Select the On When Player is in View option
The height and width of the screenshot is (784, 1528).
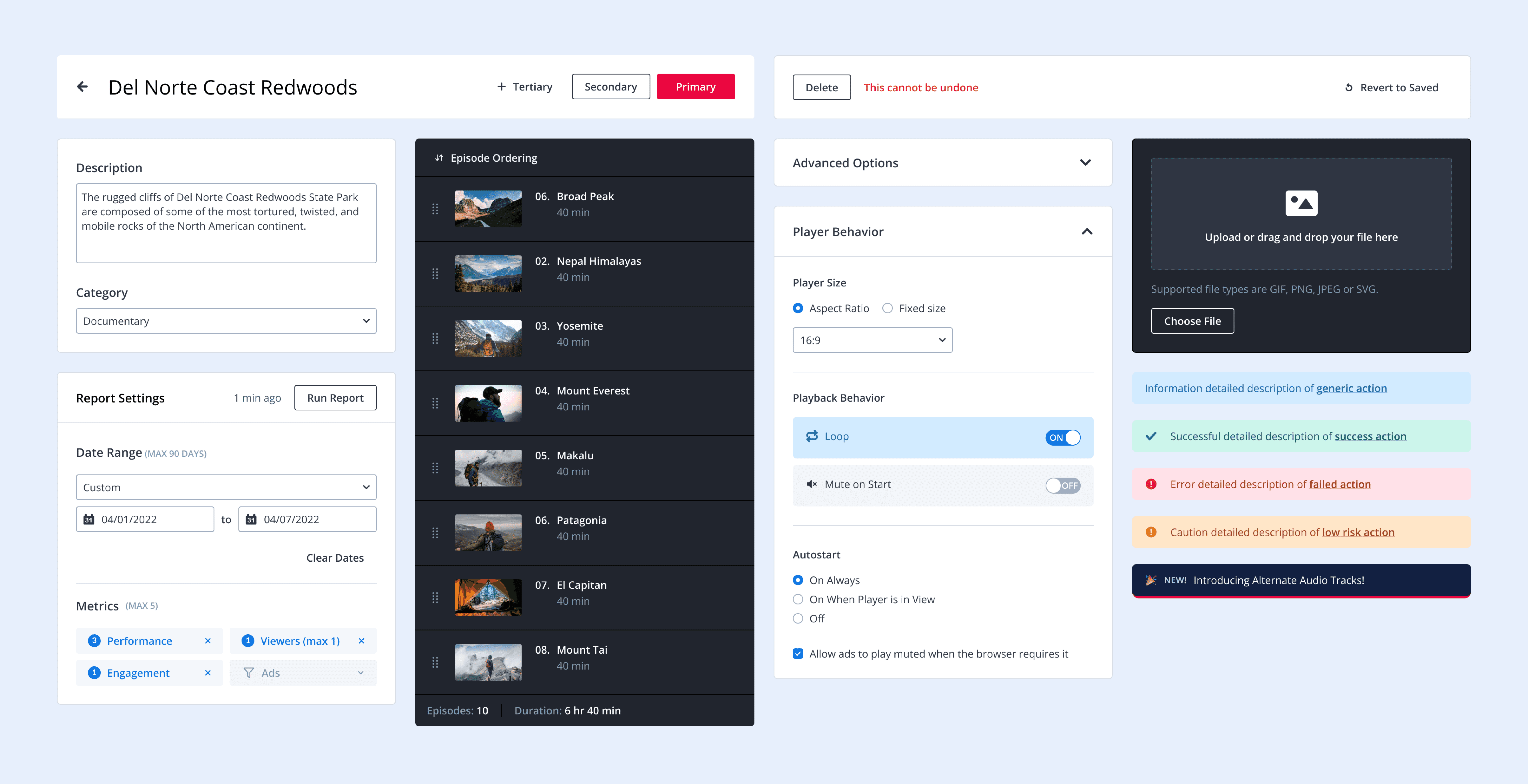[x=798, y=599]
